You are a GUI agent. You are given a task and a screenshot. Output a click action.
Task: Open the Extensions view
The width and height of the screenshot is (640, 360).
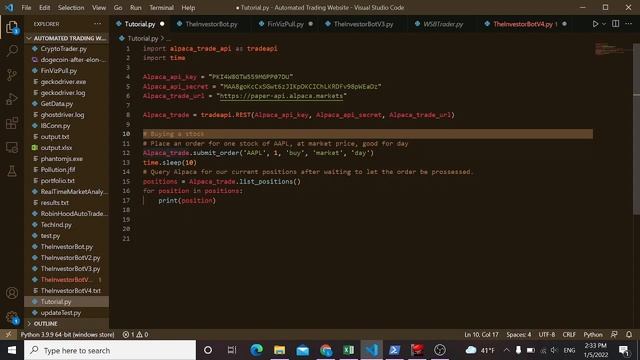12,123
